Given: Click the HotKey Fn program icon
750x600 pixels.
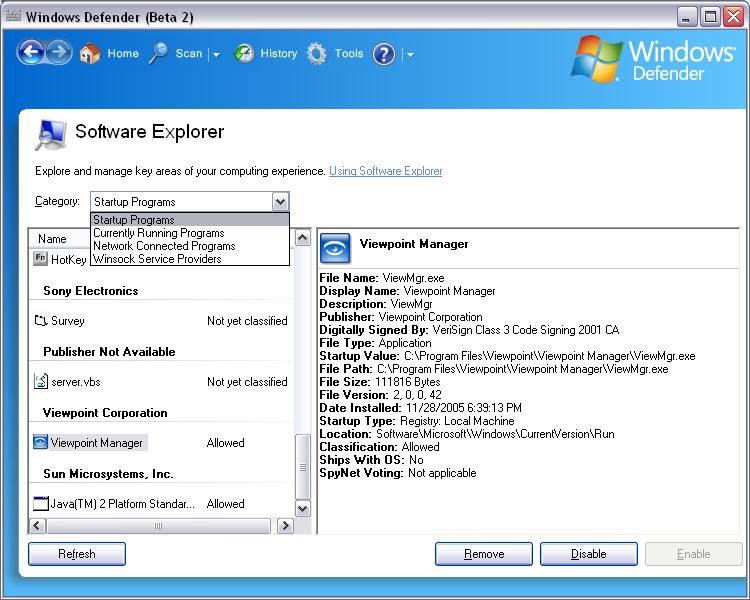Looking at the screenshot, I should [x=40, y=258].
